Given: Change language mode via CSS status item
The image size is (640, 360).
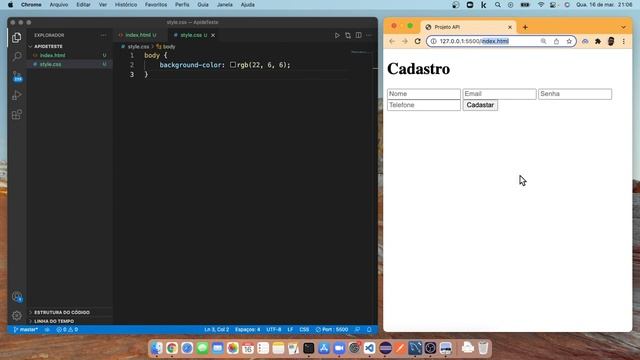Looking at the screenshot, I should [x=304, y=329].
